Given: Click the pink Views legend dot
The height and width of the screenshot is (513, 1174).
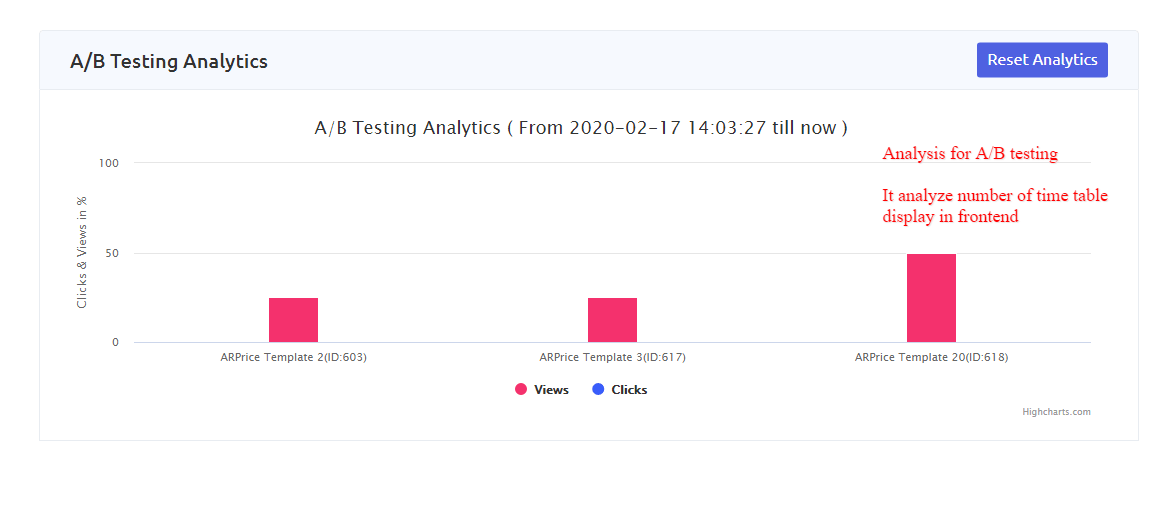Looking at the screenshot, I should pyautogui.click(x=521, y=390).
